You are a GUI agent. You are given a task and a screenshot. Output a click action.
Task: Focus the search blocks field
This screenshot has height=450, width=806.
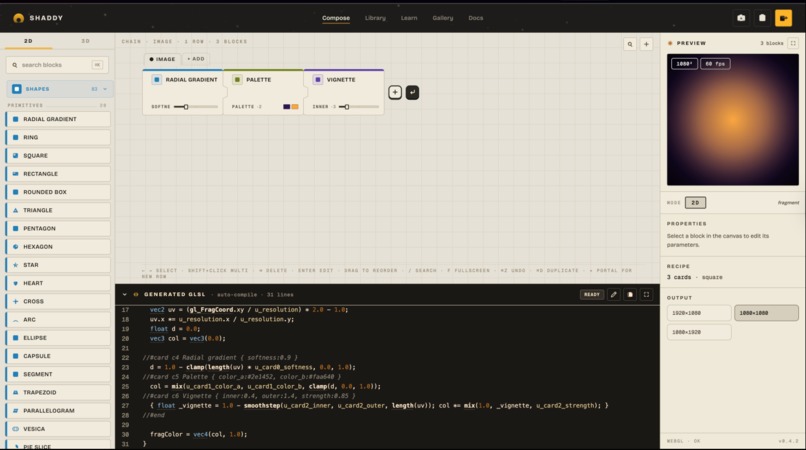pos(57,65)
